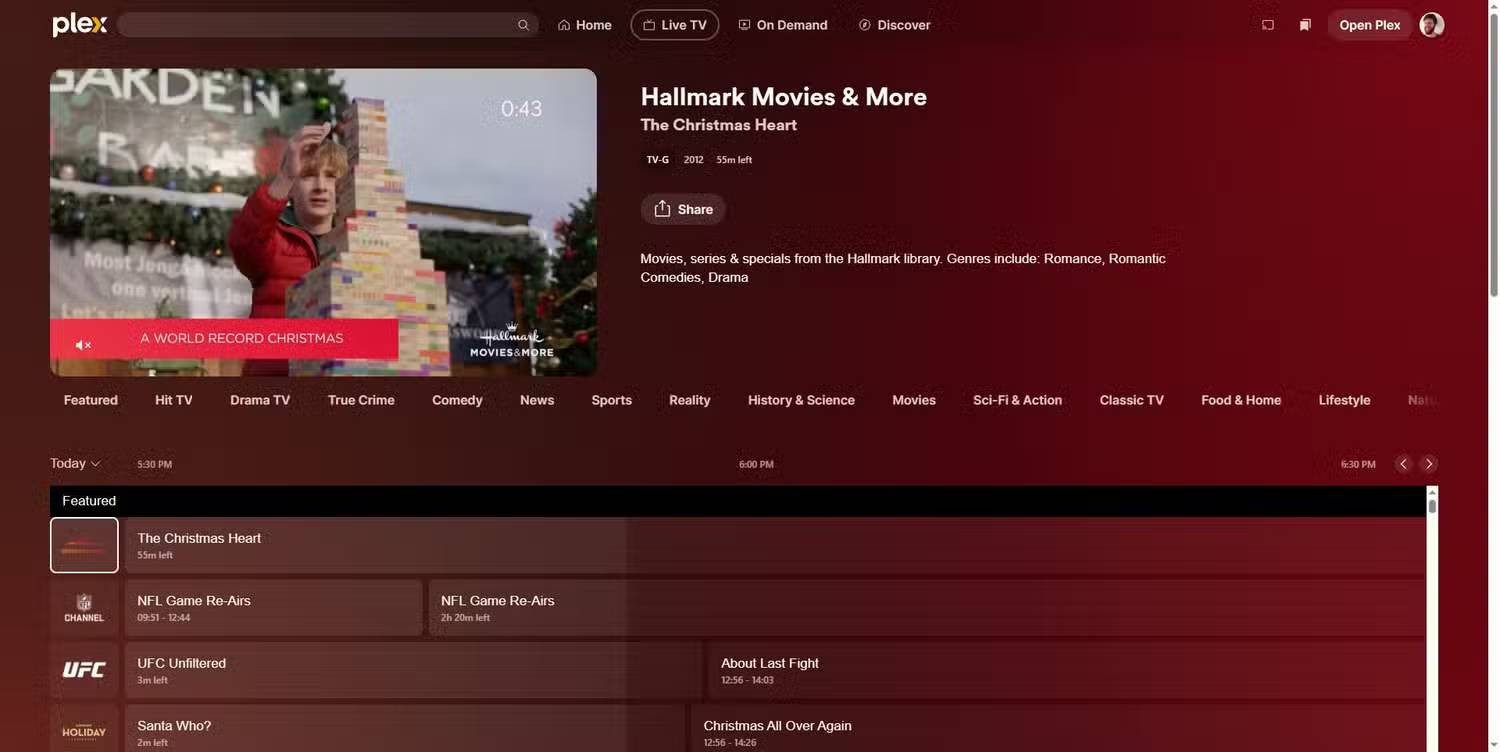Switch to the True Crime category tab
The image size is (1500, 752).
click(x=361, y=399)
